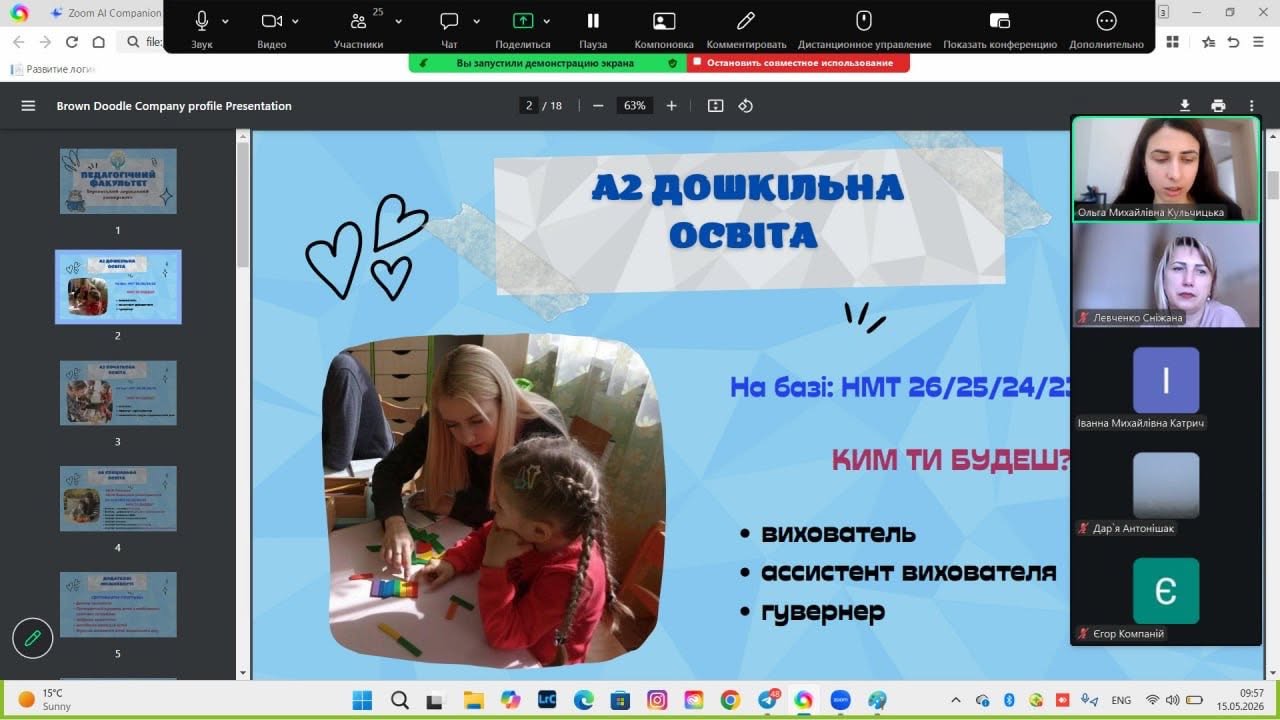Viewport: 1280px width, 720px height.
Task: Rotate the PDF counterclockwise
Action: pyautogui.click(x=745, y=106)
